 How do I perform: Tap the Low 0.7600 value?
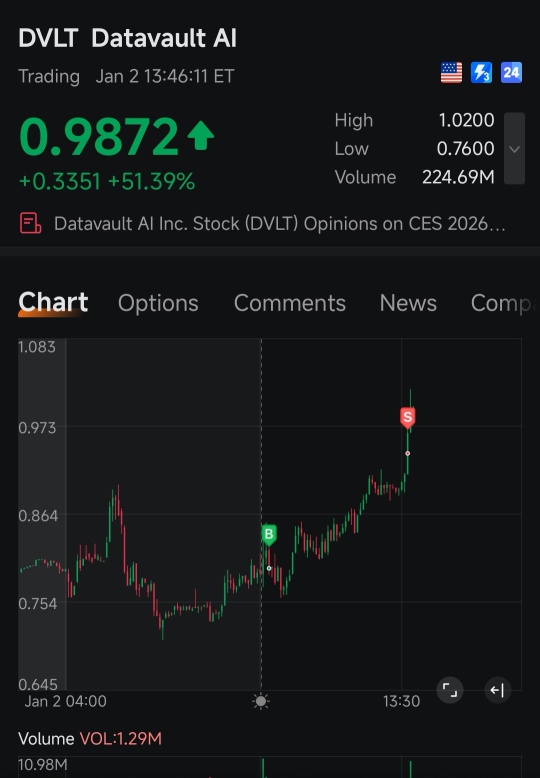tap(465, 148)
